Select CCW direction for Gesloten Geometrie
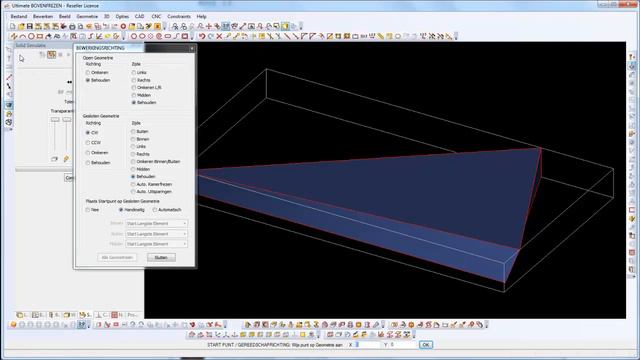 point(93,143)
